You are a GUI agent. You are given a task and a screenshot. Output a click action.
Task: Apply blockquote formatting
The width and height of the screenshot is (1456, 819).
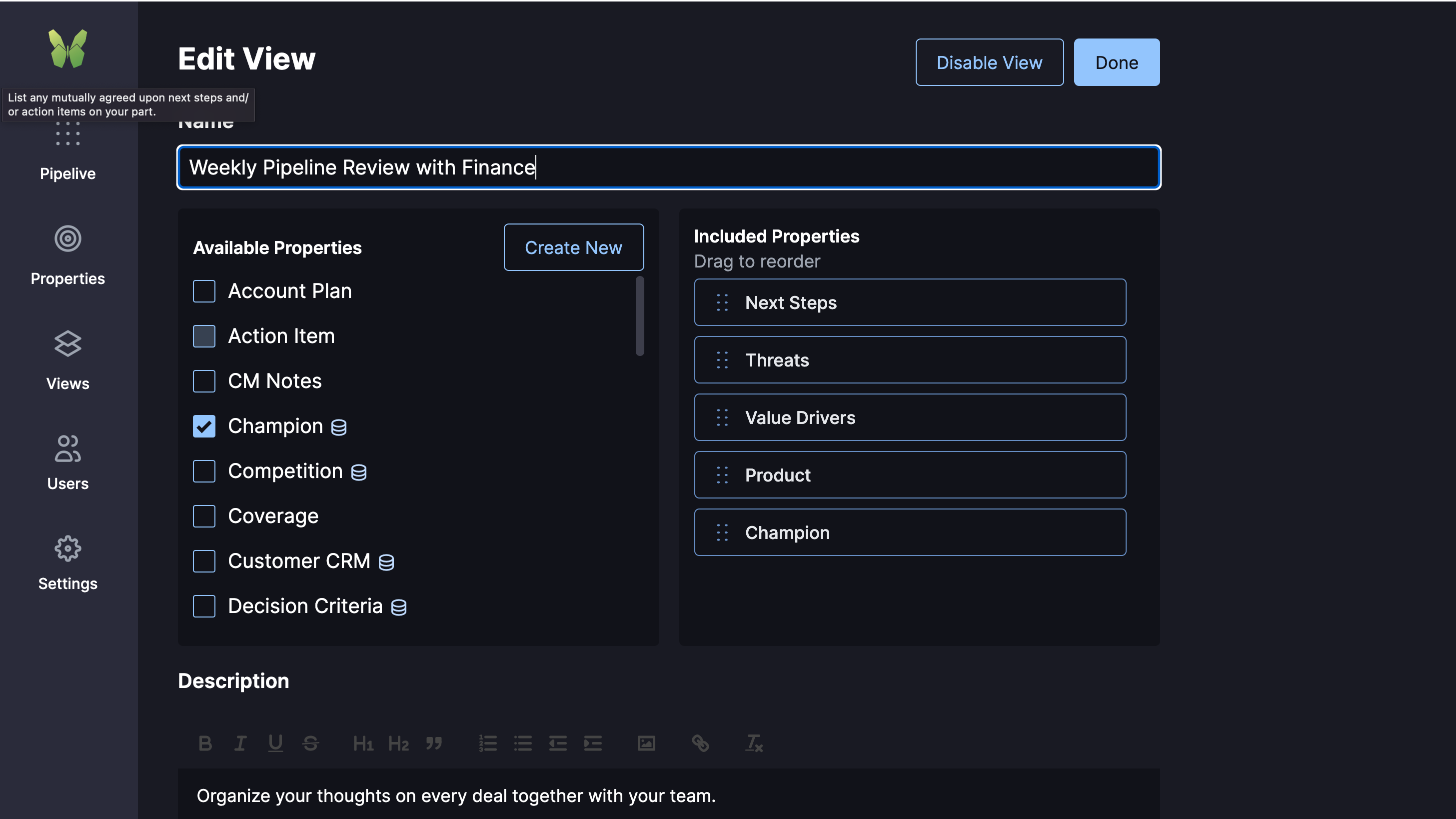pyautogui.click(x=433, y=743)
